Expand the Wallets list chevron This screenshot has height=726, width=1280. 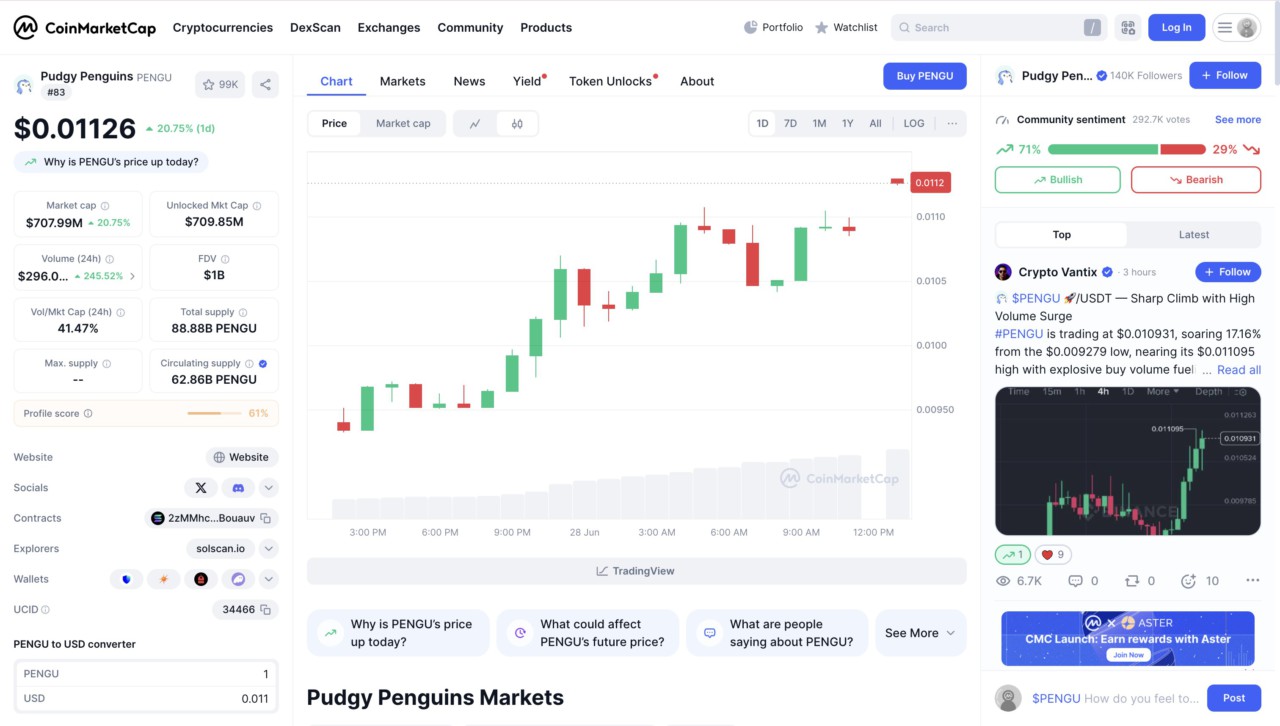tap(266, 579)
